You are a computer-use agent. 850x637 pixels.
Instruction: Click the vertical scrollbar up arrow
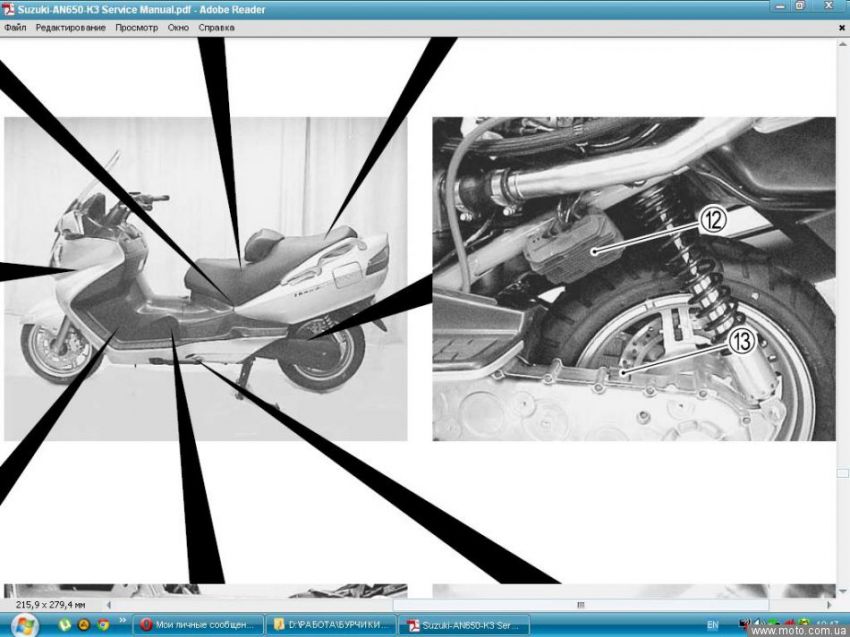click(842, 44)
